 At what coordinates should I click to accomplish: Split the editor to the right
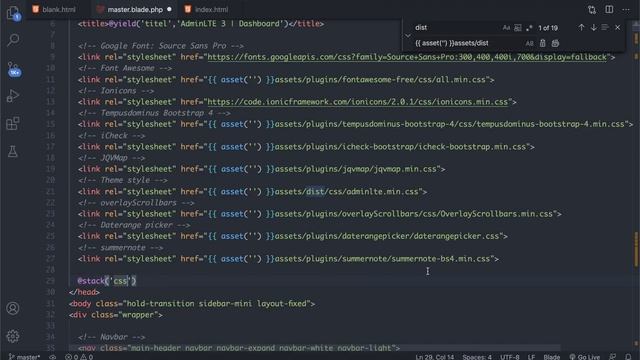click(x=609, y=9)
